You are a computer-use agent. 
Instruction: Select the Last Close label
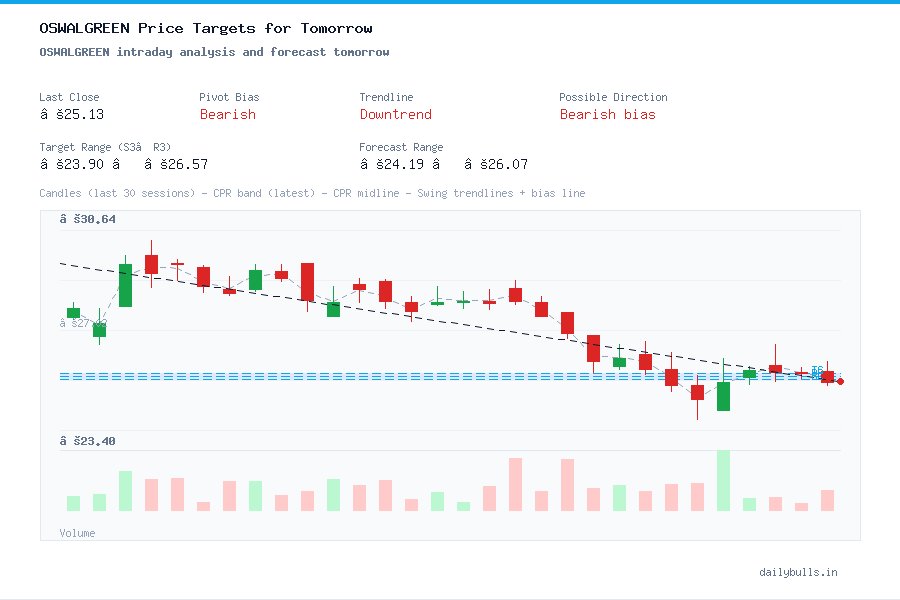(69, 97)
